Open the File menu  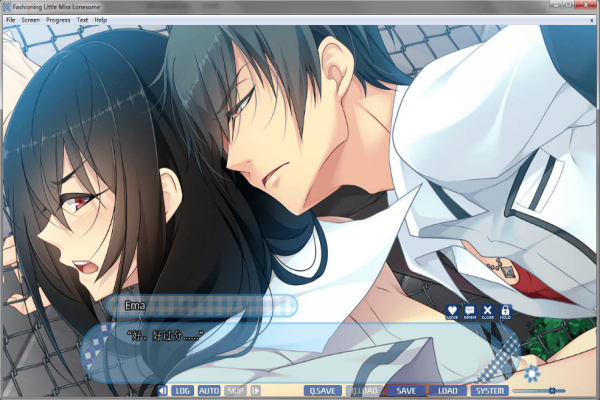(x=11, y=20)
